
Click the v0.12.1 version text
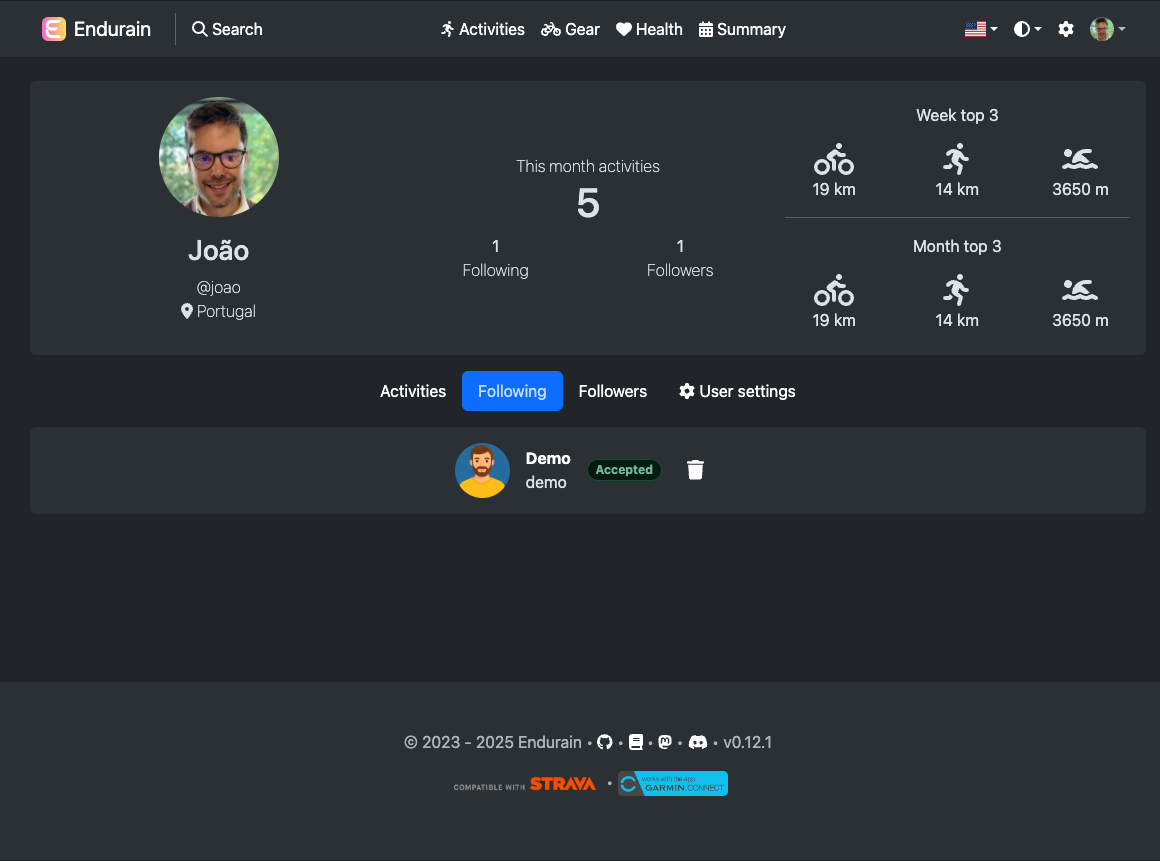point(747,742)
